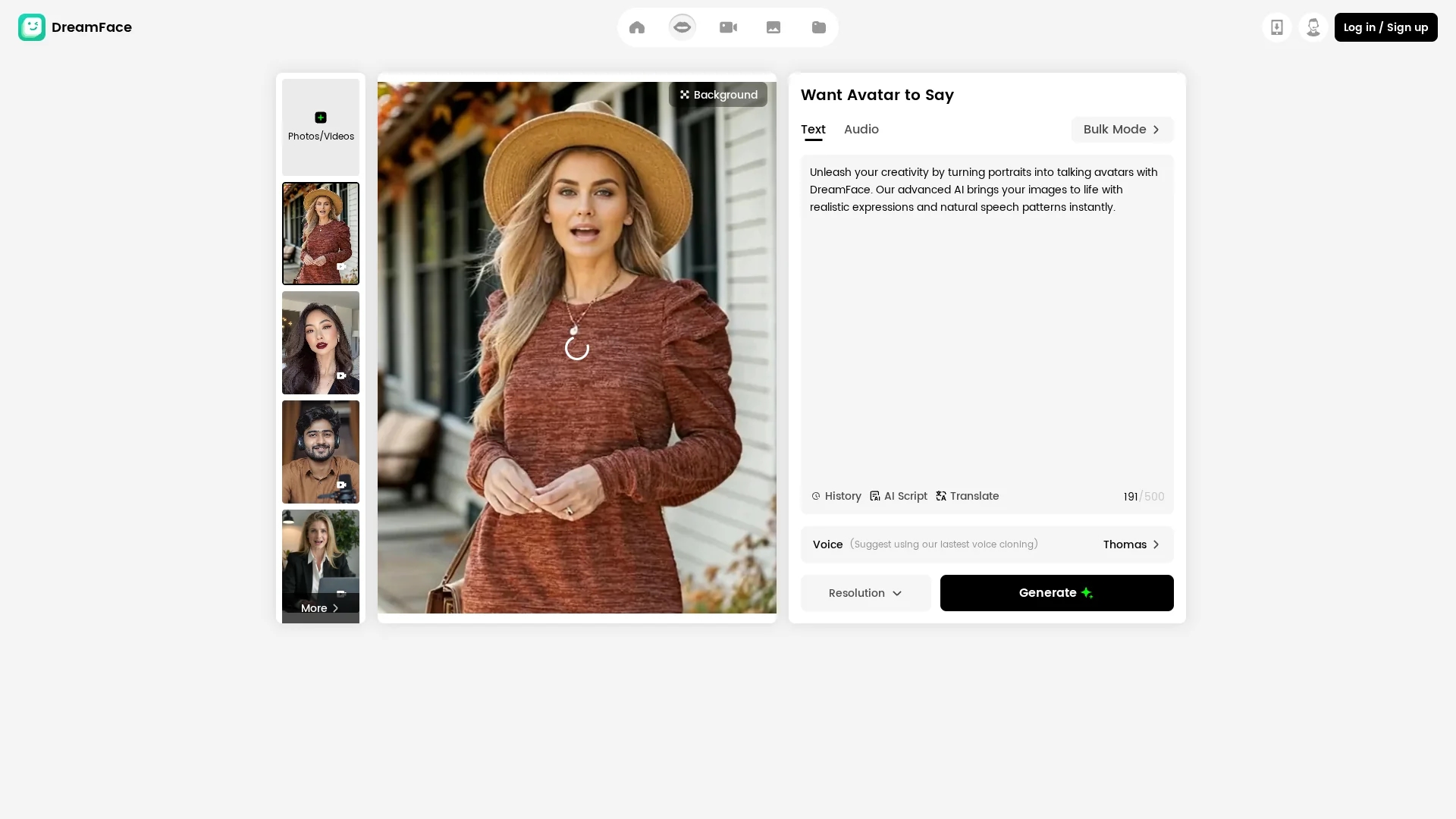Click Translate below the script

(968, 496)
